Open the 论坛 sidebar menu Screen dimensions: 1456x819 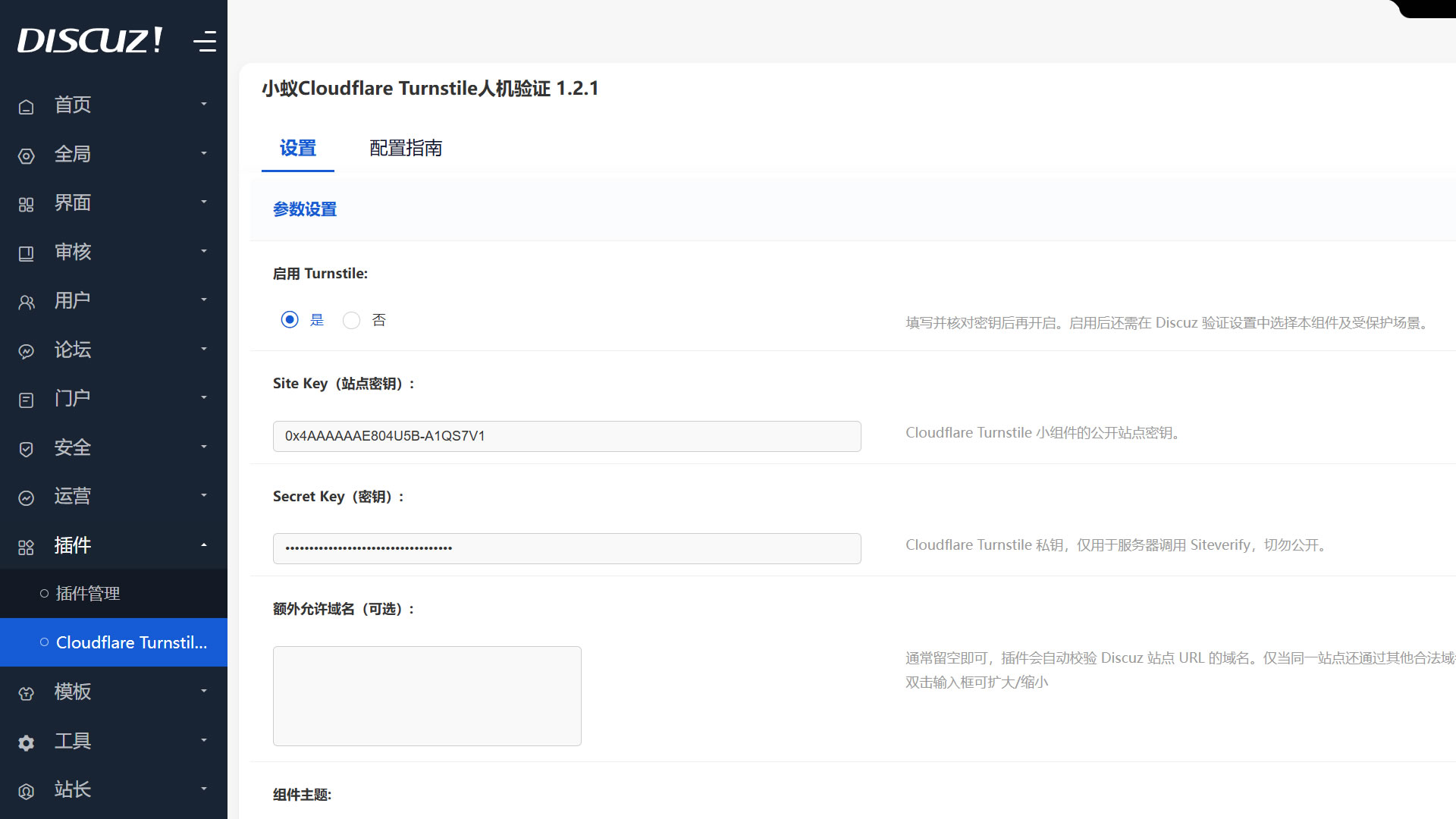coord(114,350)
